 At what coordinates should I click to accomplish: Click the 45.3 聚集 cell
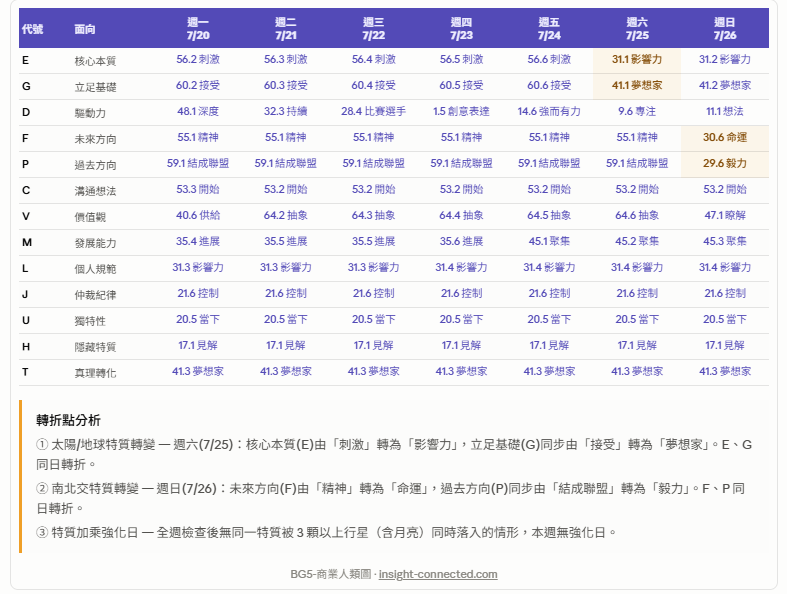[725, 242]
